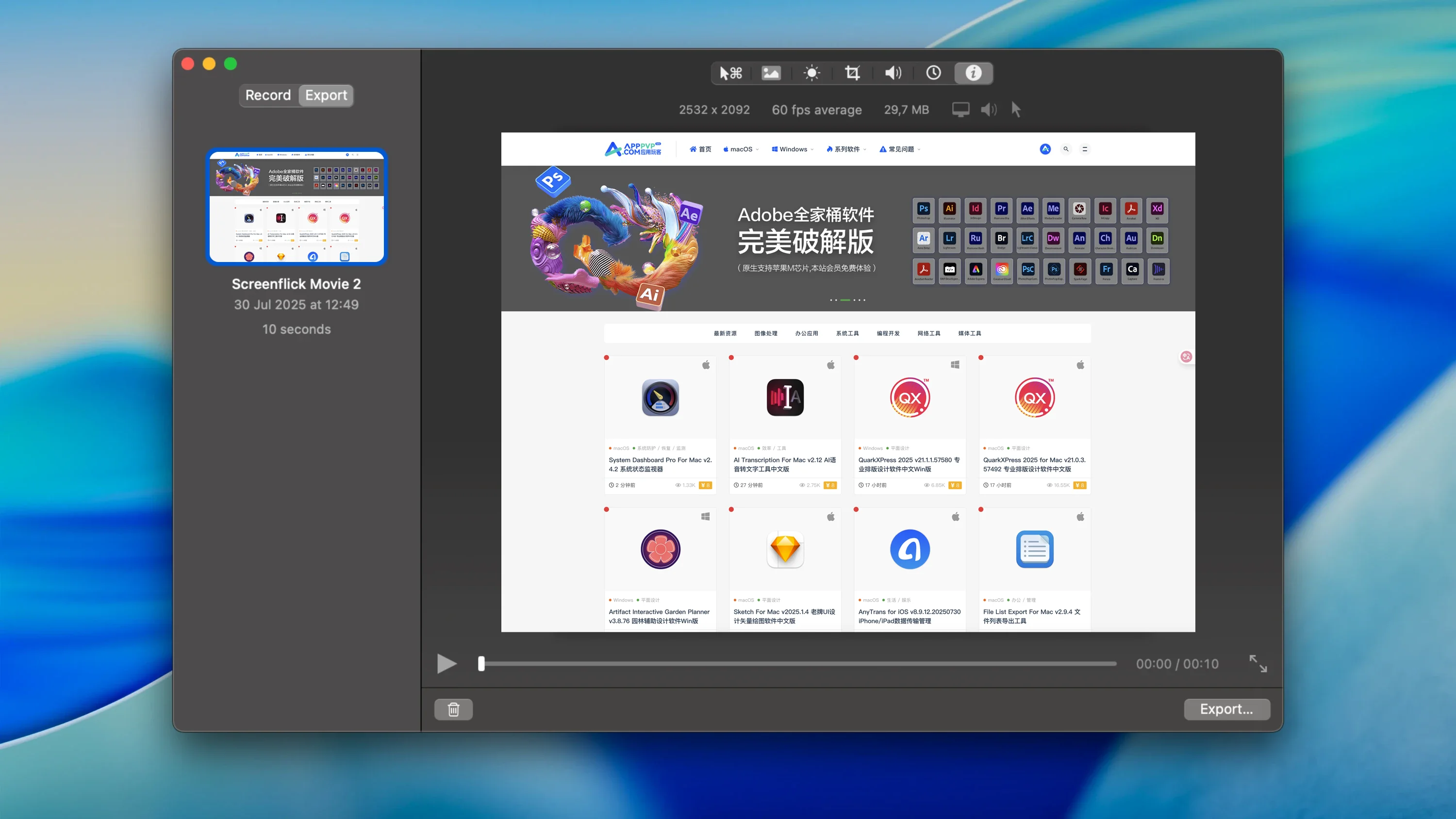This screenshot has width=1456, height=819.
Task: Click the mouse pointer indicator icon
Action: click(x=1016, y=110)
